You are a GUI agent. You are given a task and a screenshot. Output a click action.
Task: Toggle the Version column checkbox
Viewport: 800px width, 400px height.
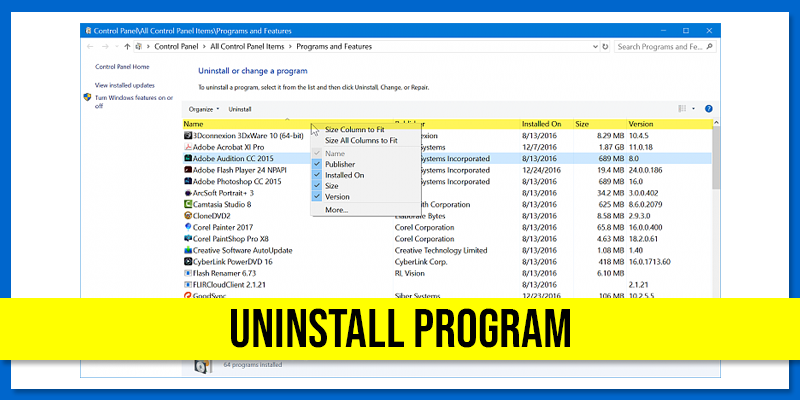pos(317,196)
